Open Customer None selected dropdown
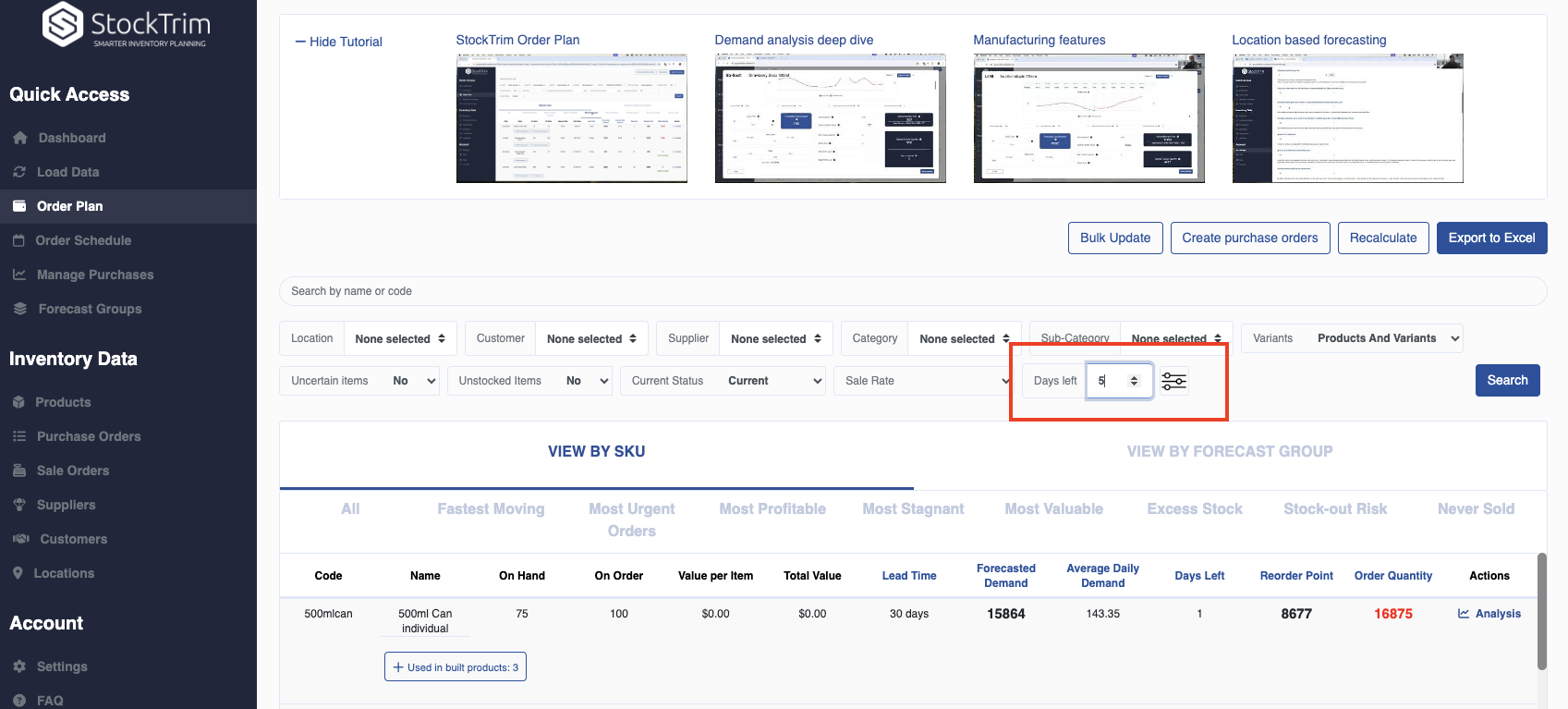 coord(591,339)
